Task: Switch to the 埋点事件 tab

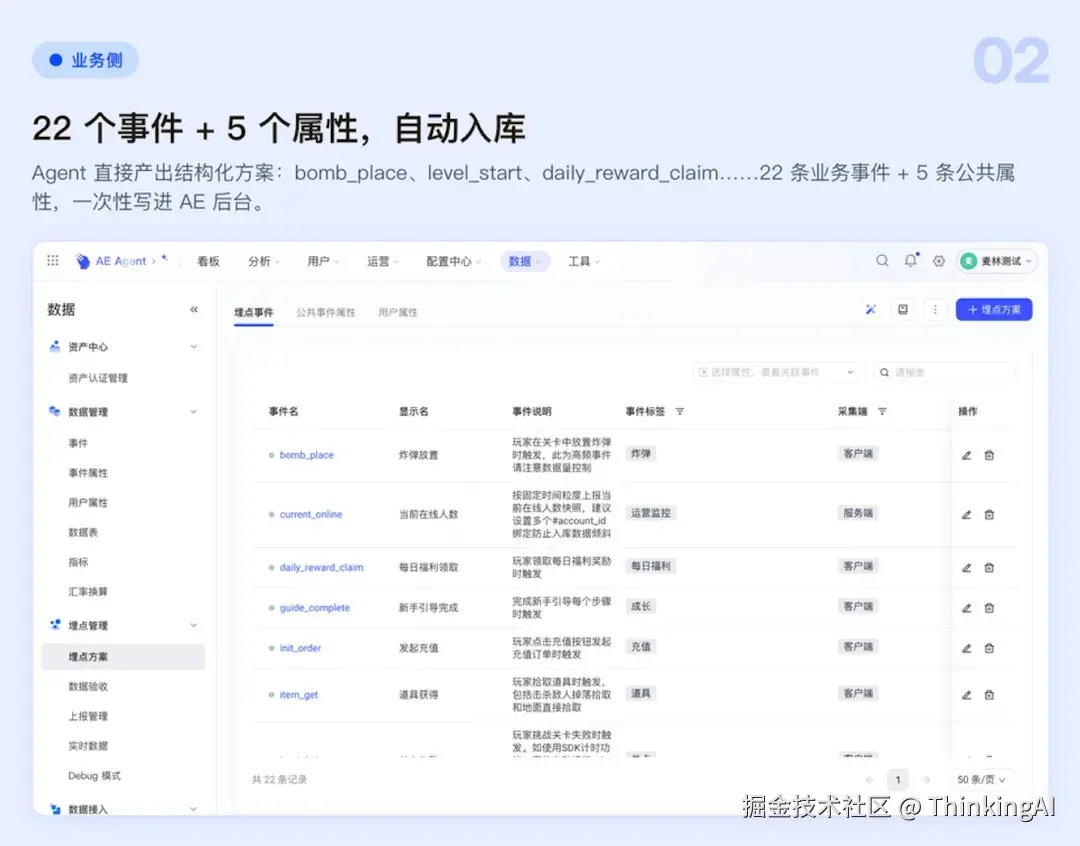Action: [x=253, y=312]
